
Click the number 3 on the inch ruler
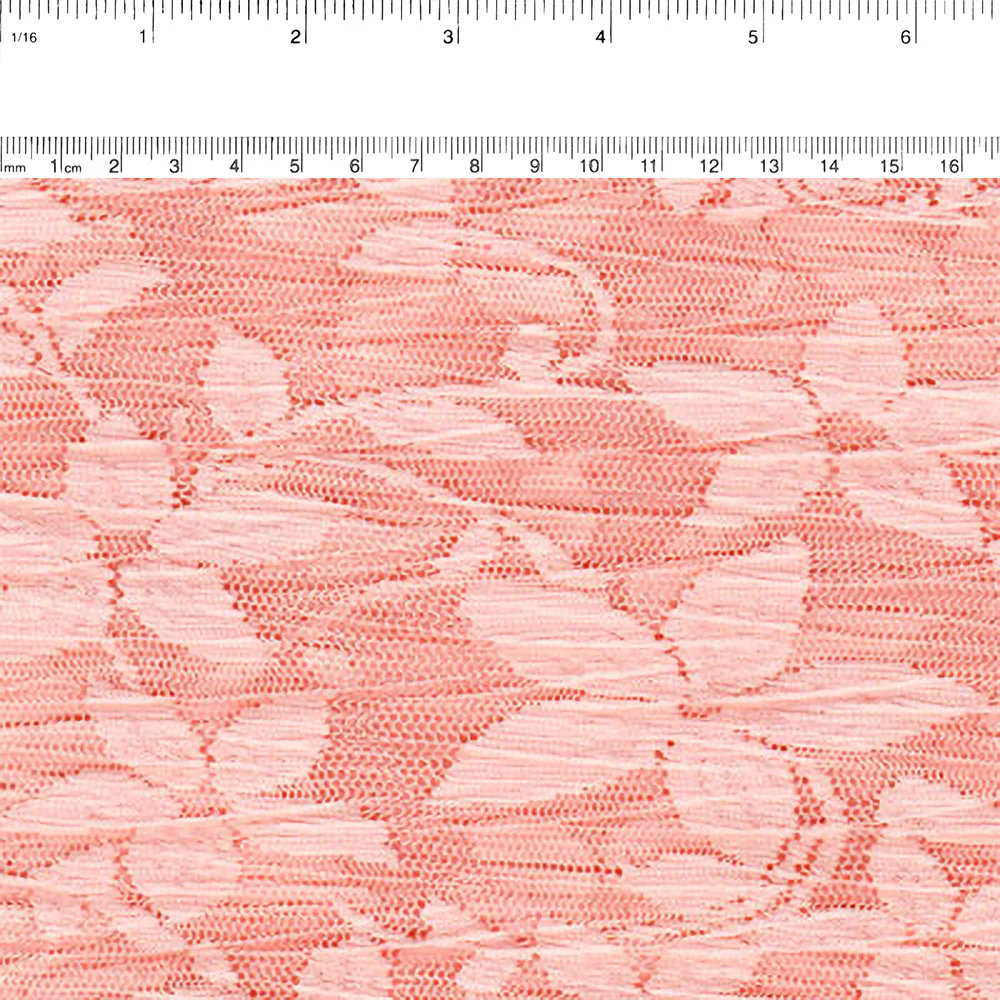(448, 37)
